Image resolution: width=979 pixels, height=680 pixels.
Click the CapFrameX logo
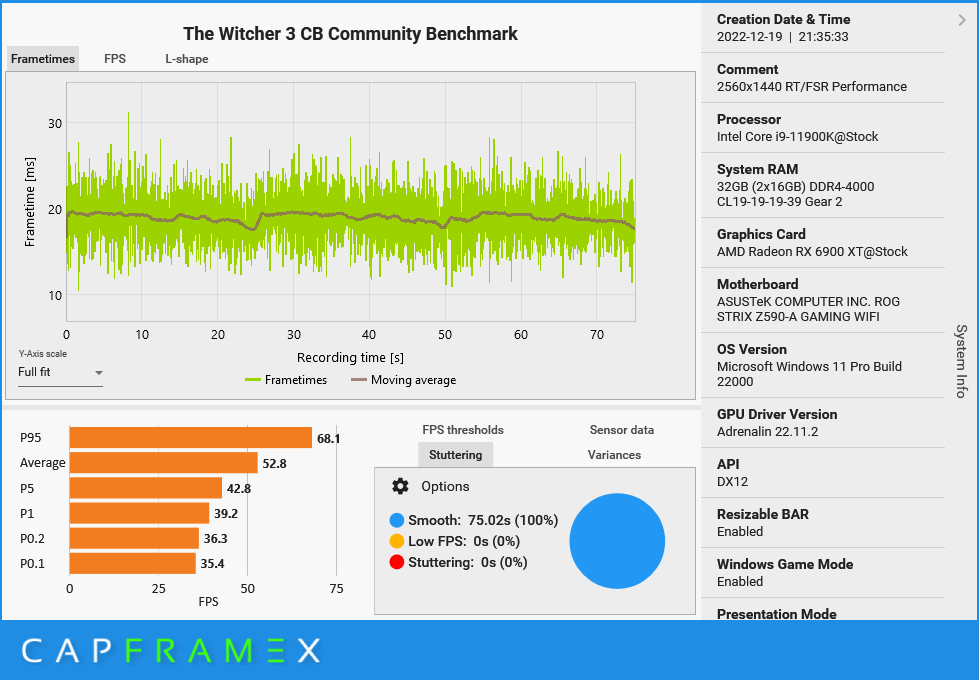pyautogui.click(x=171, y=651)
